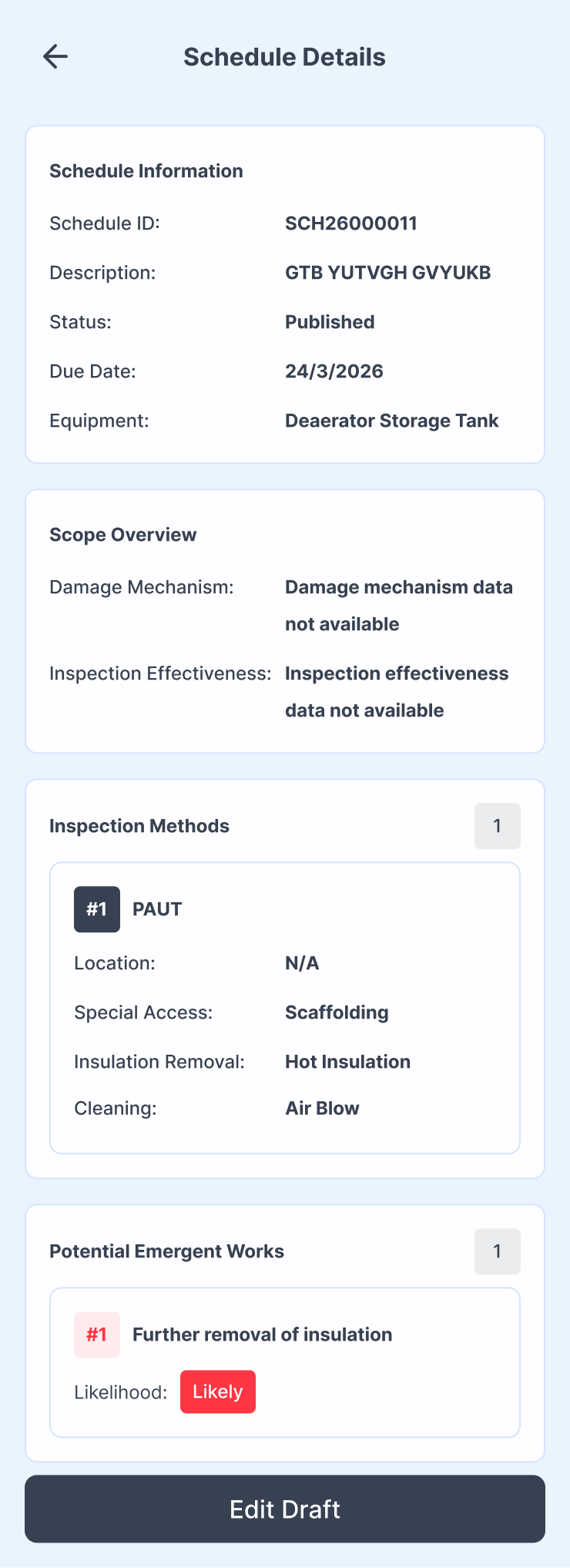Tap the red #1 emergent work badge
This screenshot has width=570, height=1568.
click(x=97, y=1335)
